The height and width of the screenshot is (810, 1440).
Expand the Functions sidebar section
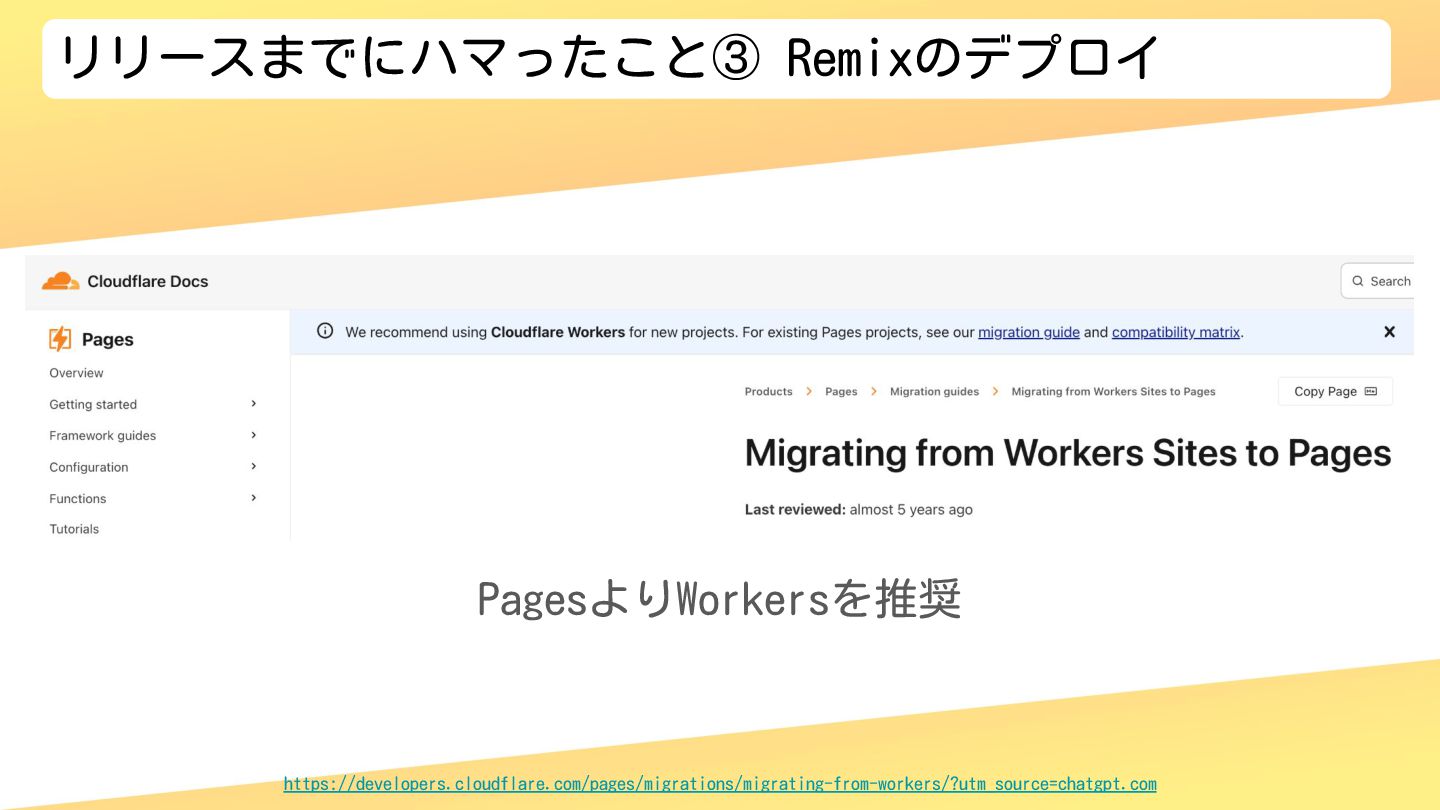pyautogui.click(x=254, y=498)
